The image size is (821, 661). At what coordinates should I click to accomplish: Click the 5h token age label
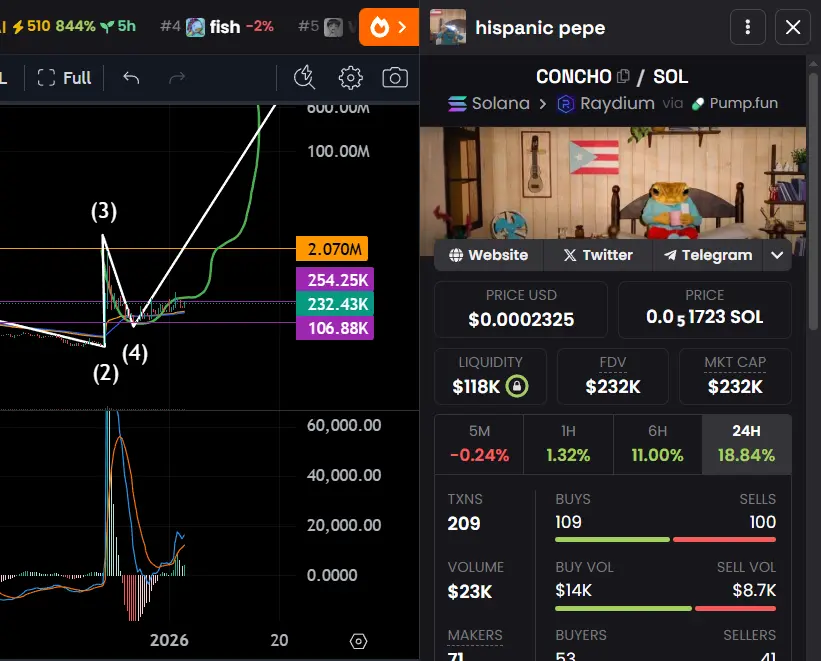click(x=126, y=26)
